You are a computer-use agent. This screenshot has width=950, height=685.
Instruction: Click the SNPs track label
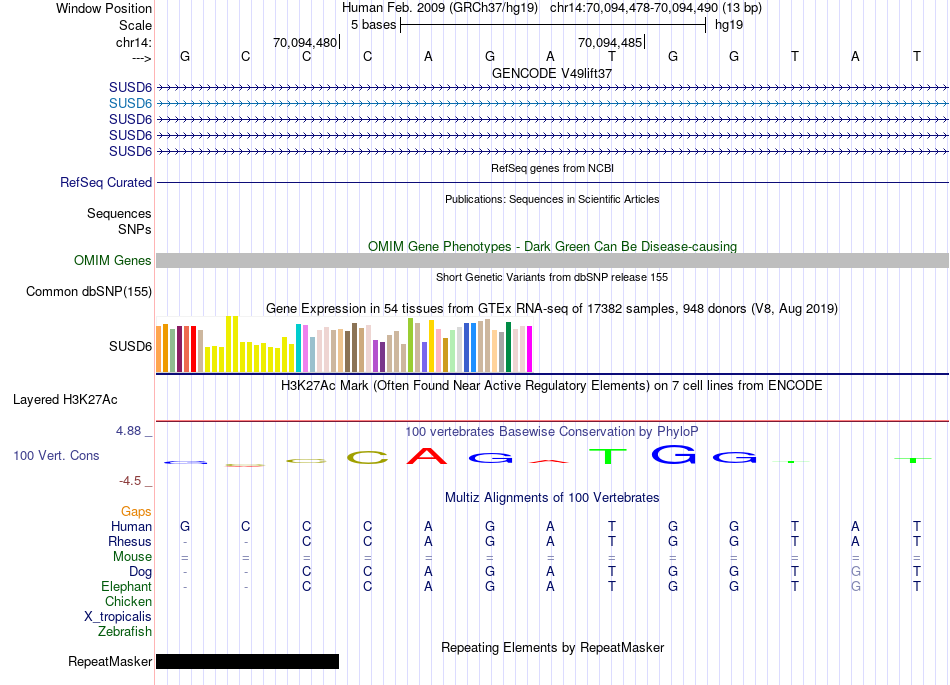coord(135,229)
